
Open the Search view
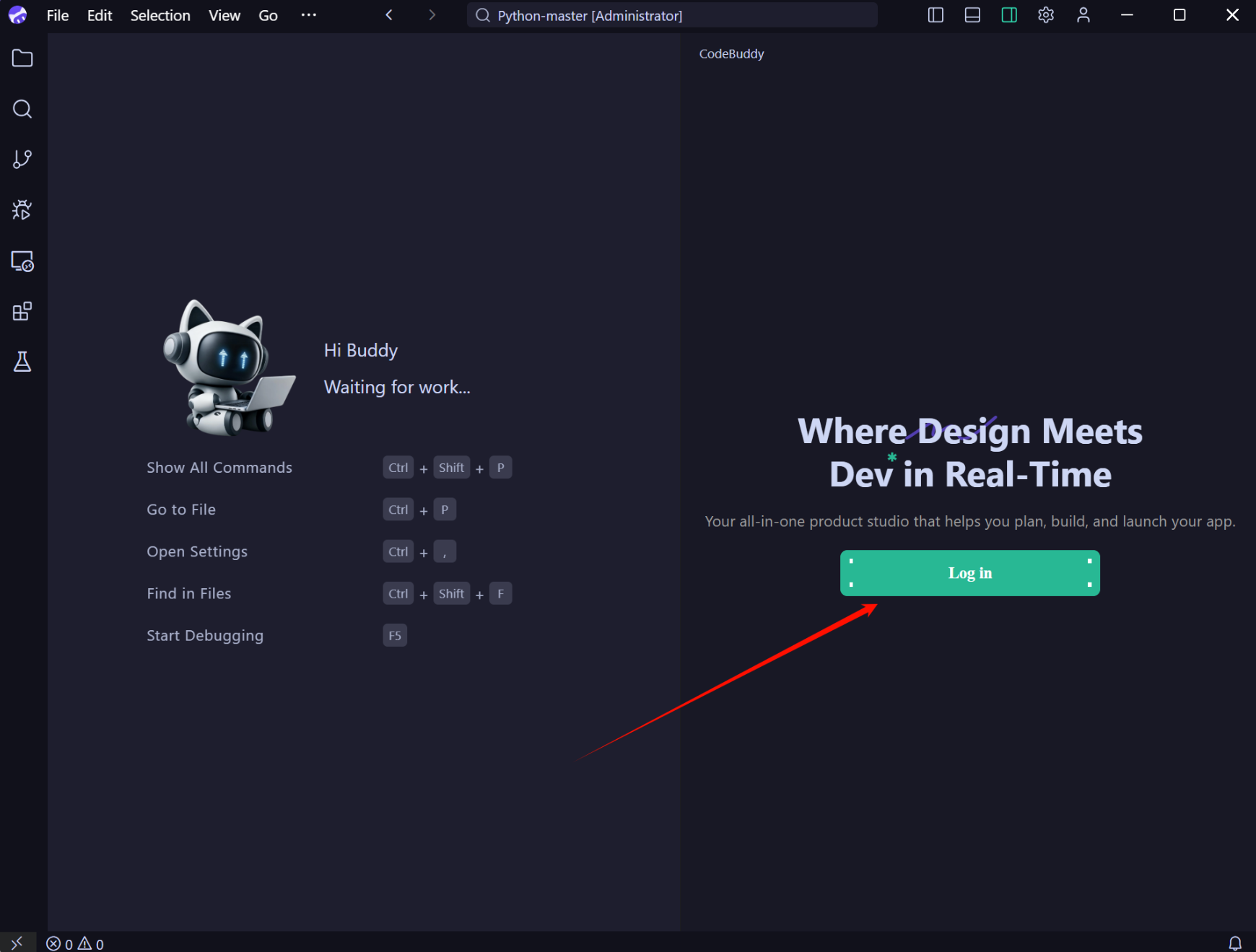click(x=22, y=109)
